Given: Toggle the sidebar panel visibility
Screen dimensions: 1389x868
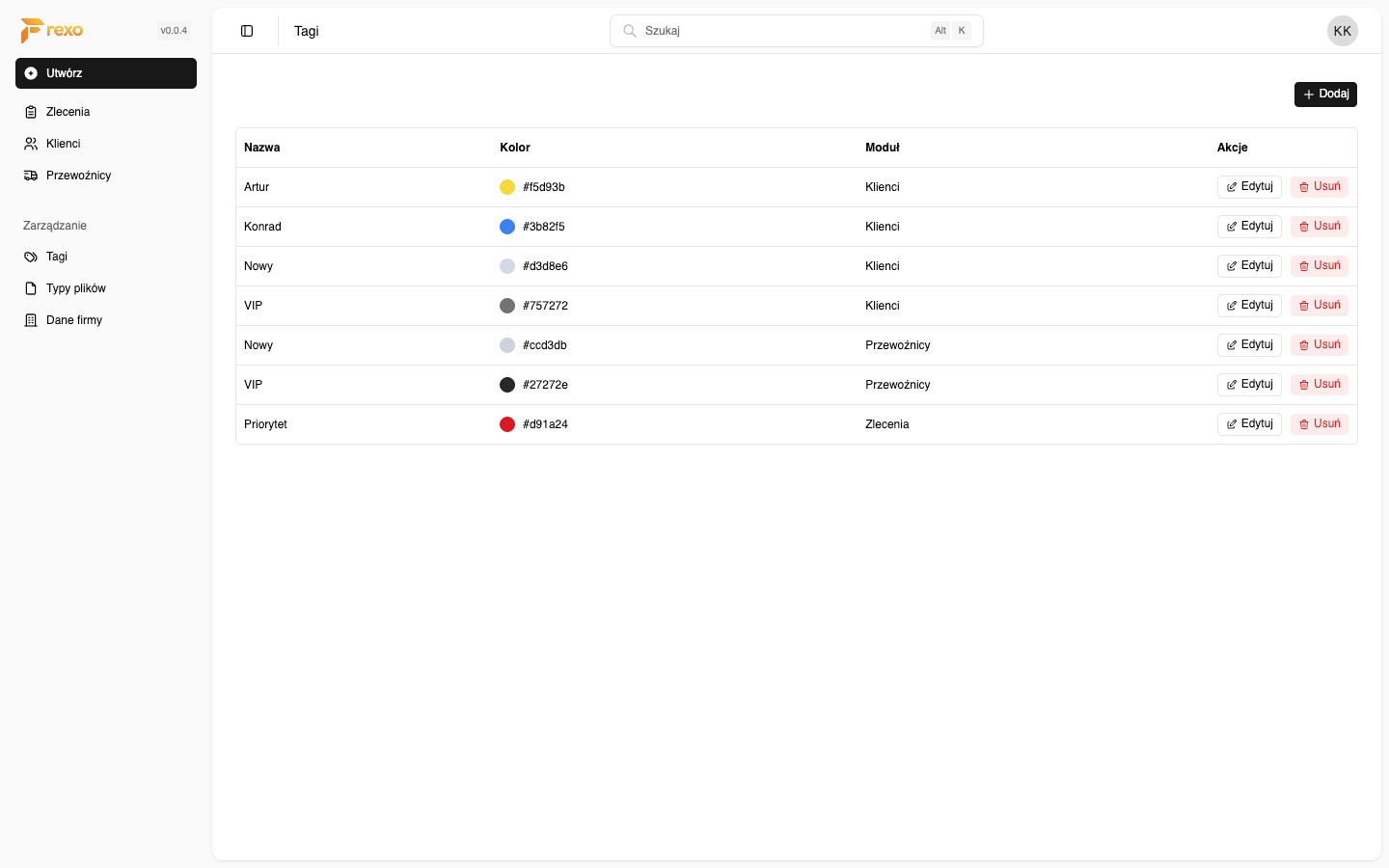Looking at the screenshot, I should (x=247, y=30).
